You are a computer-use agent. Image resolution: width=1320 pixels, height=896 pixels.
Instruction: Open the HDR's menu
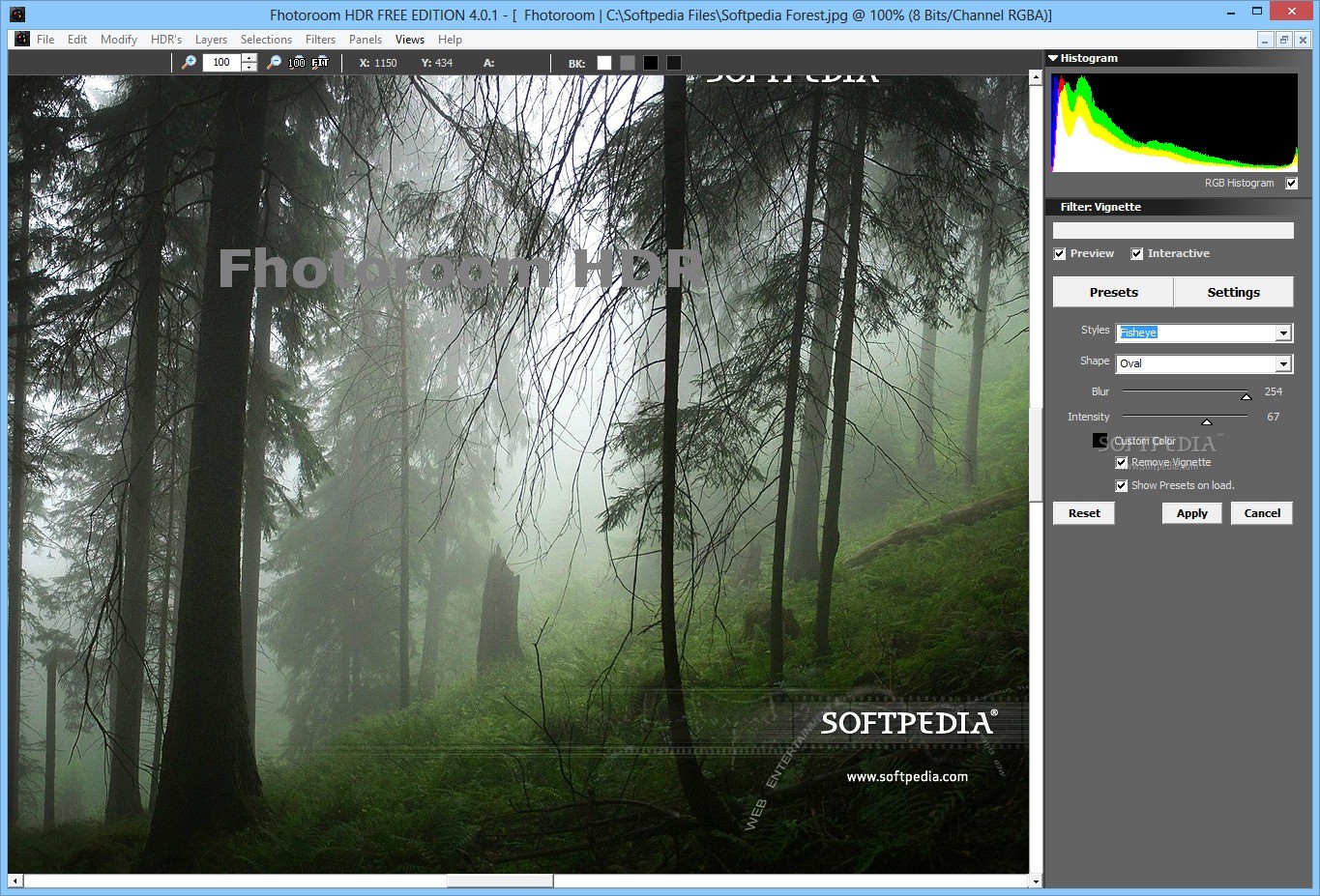click(166, 40)
